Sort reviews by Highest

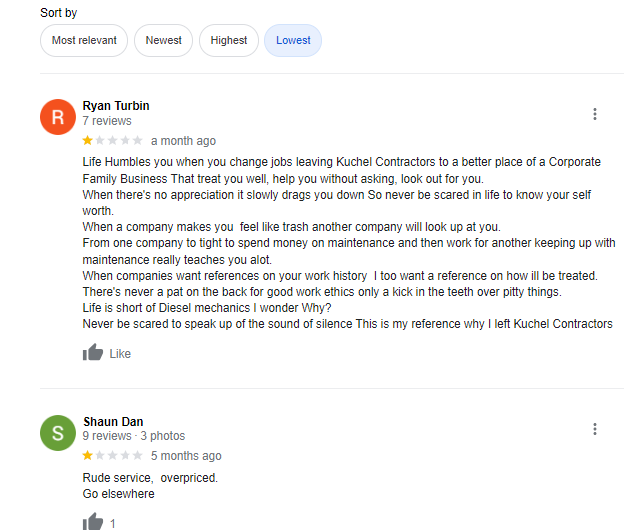coord(229,41)
